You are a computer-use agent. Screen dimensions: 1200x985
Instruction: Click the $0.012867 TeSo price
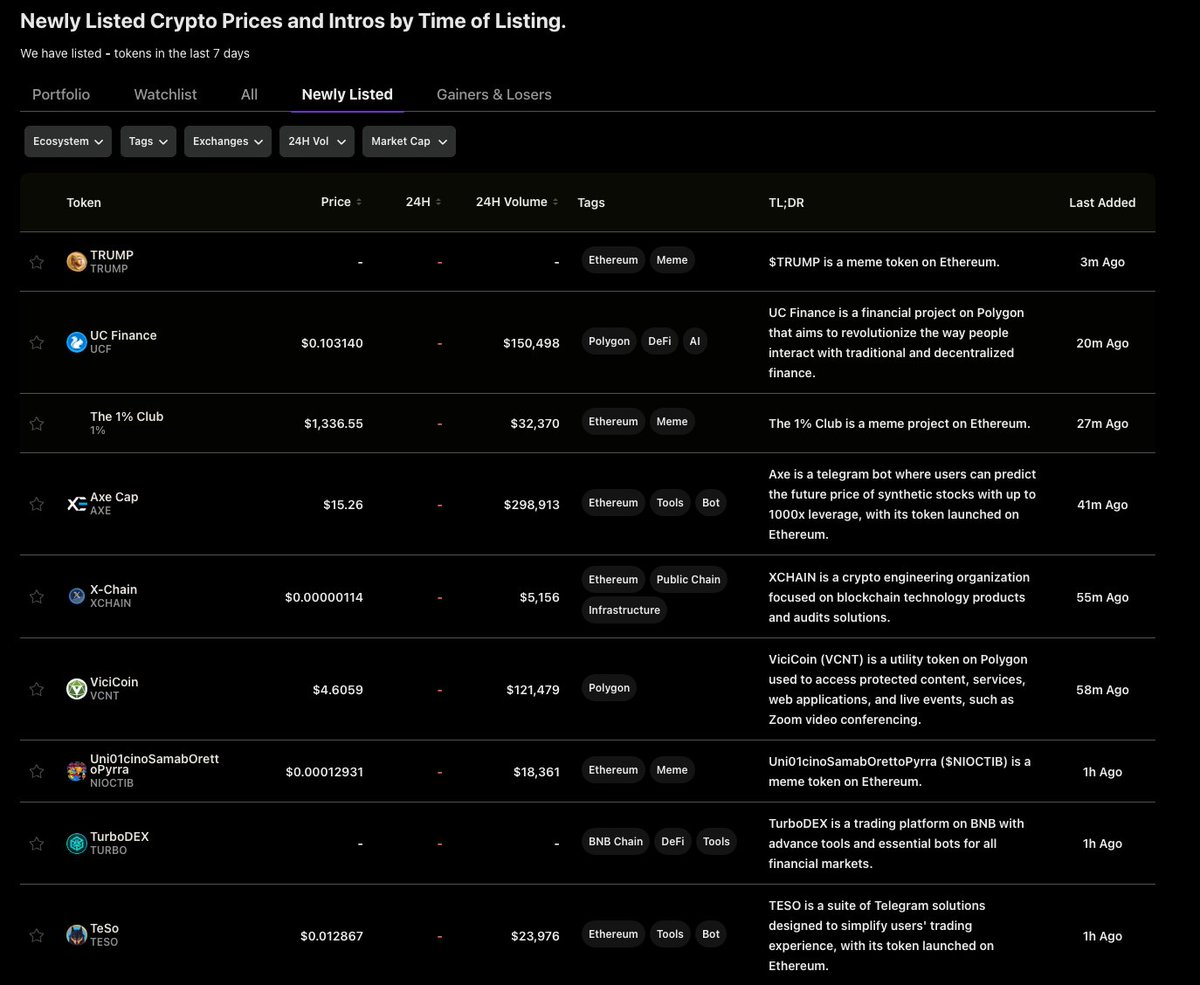pyautogui.click(x=332, y=936)
